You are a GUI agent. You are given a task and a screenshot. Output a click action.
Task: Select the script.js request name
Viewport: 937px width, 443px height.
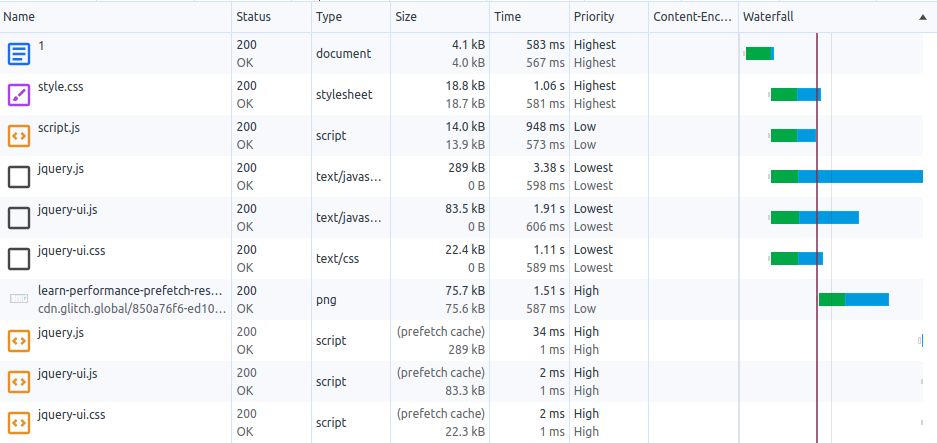tap(59, 127)
